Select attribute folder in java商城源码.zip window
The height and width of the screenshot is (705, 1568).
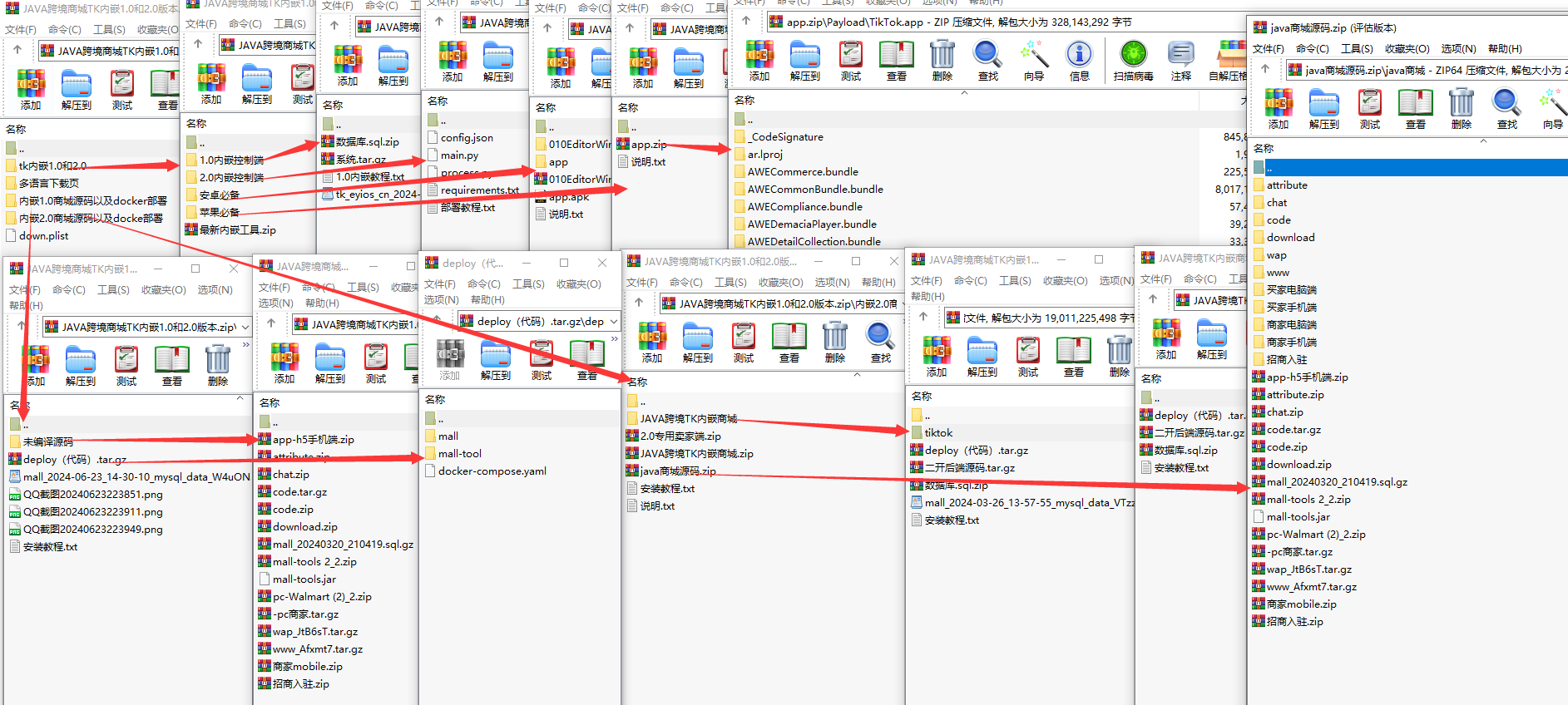click(x=1280, y=185)
